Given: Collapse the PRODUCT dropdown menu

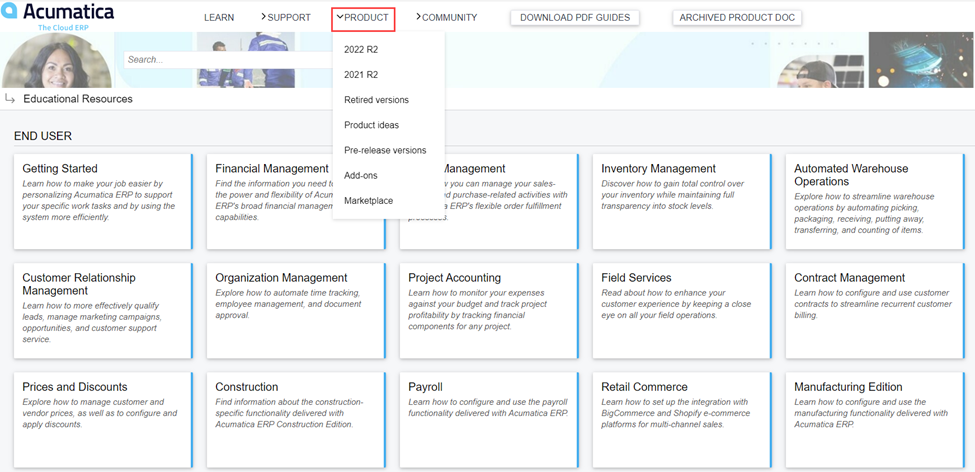Looking at the screenshot, I should [x=364, y=17].
